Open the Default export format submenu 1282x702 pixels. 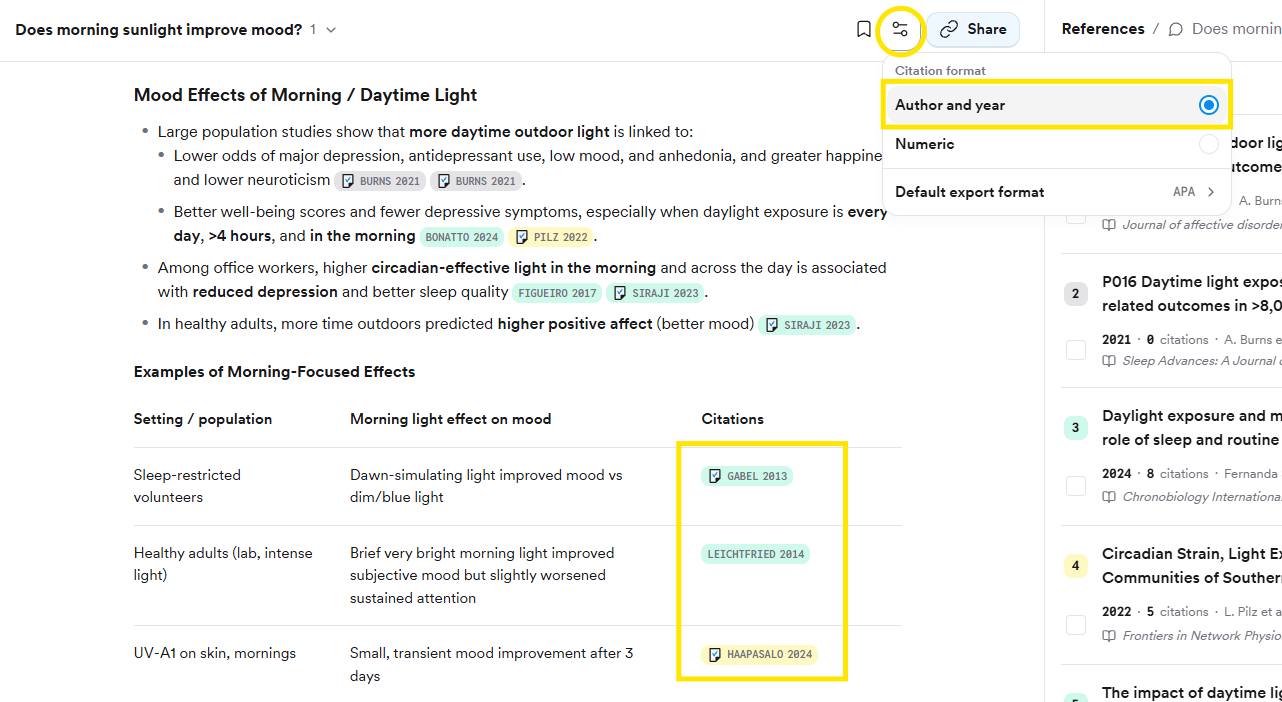pos(1056,192)
